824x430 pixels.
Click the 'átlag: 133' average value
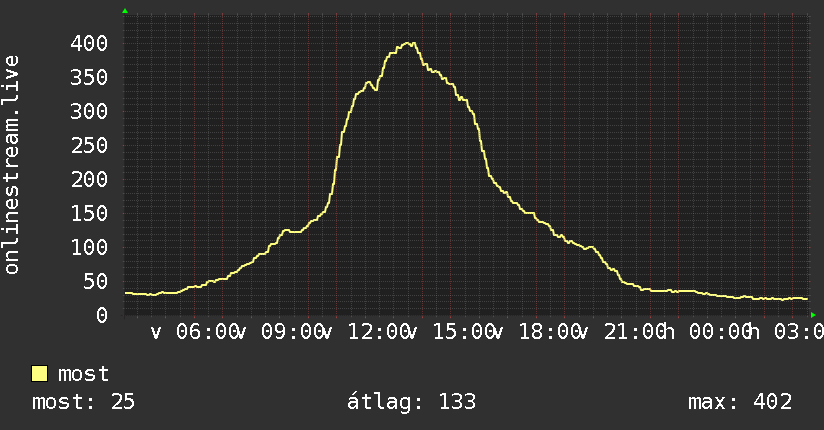411,402
